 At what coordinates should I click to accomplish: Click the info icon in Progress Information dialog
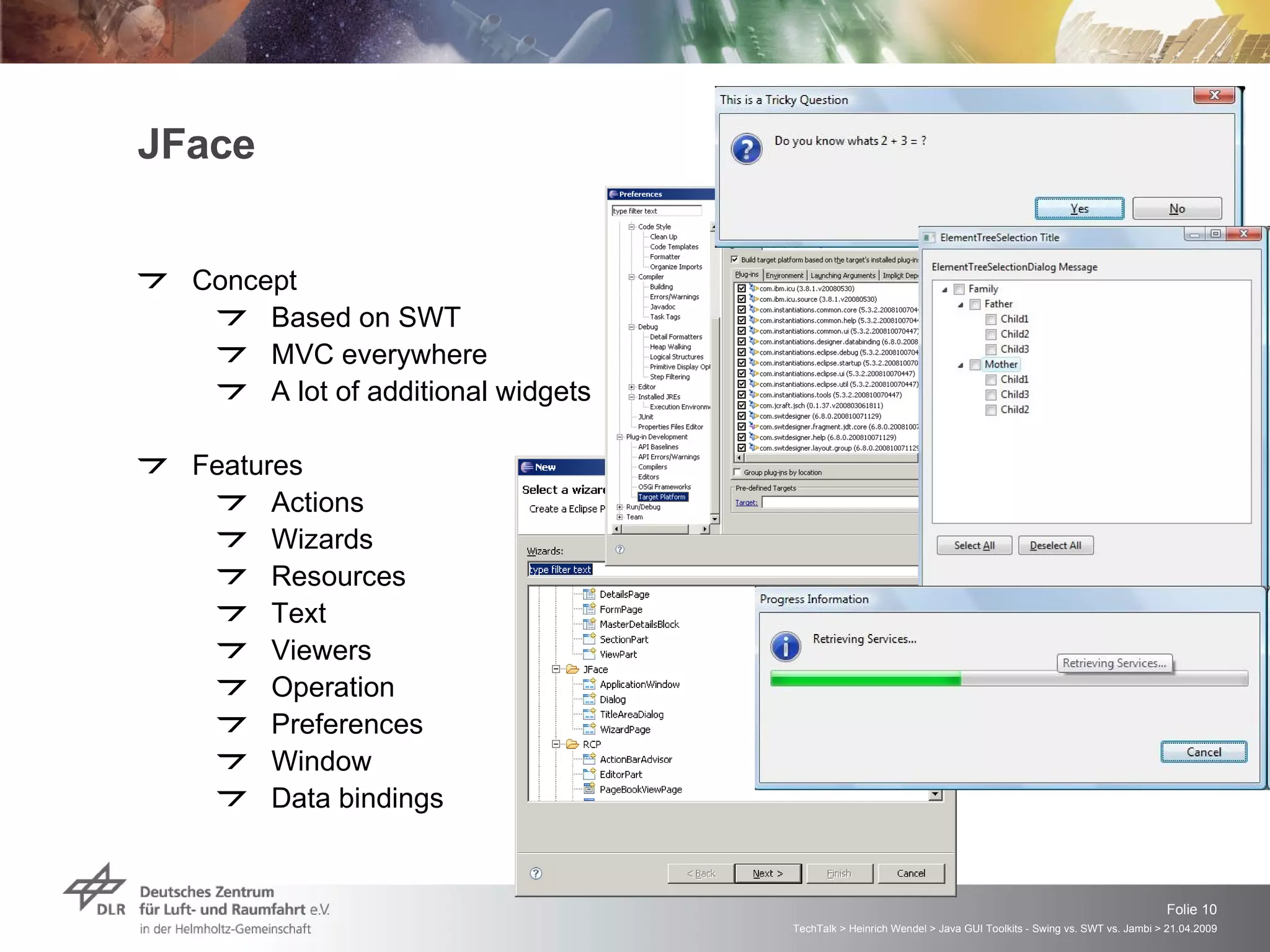[x=786, y=646]
